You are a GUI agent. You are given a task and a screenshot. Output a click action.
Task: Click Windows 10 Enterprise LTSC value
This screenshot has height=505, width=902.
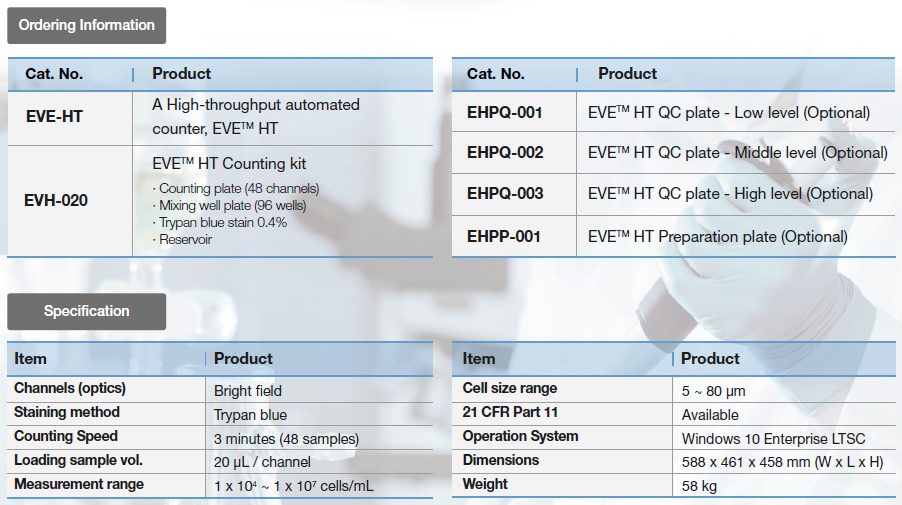click(773, 439)
